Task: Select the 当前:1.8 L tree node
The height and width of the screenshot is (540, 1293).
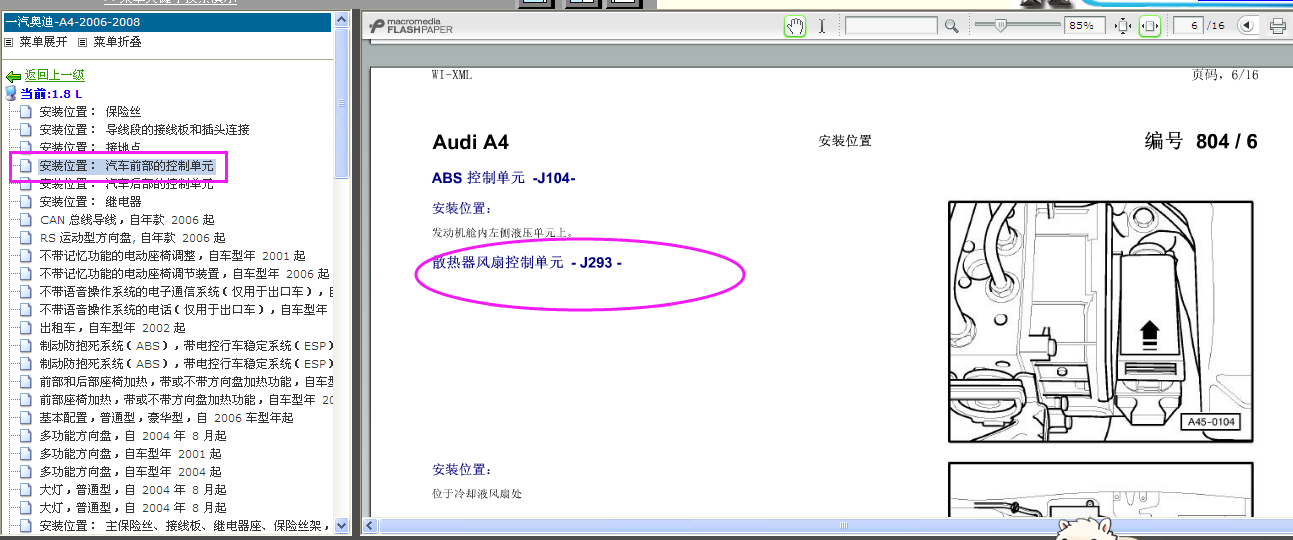Action: (51, 93)
